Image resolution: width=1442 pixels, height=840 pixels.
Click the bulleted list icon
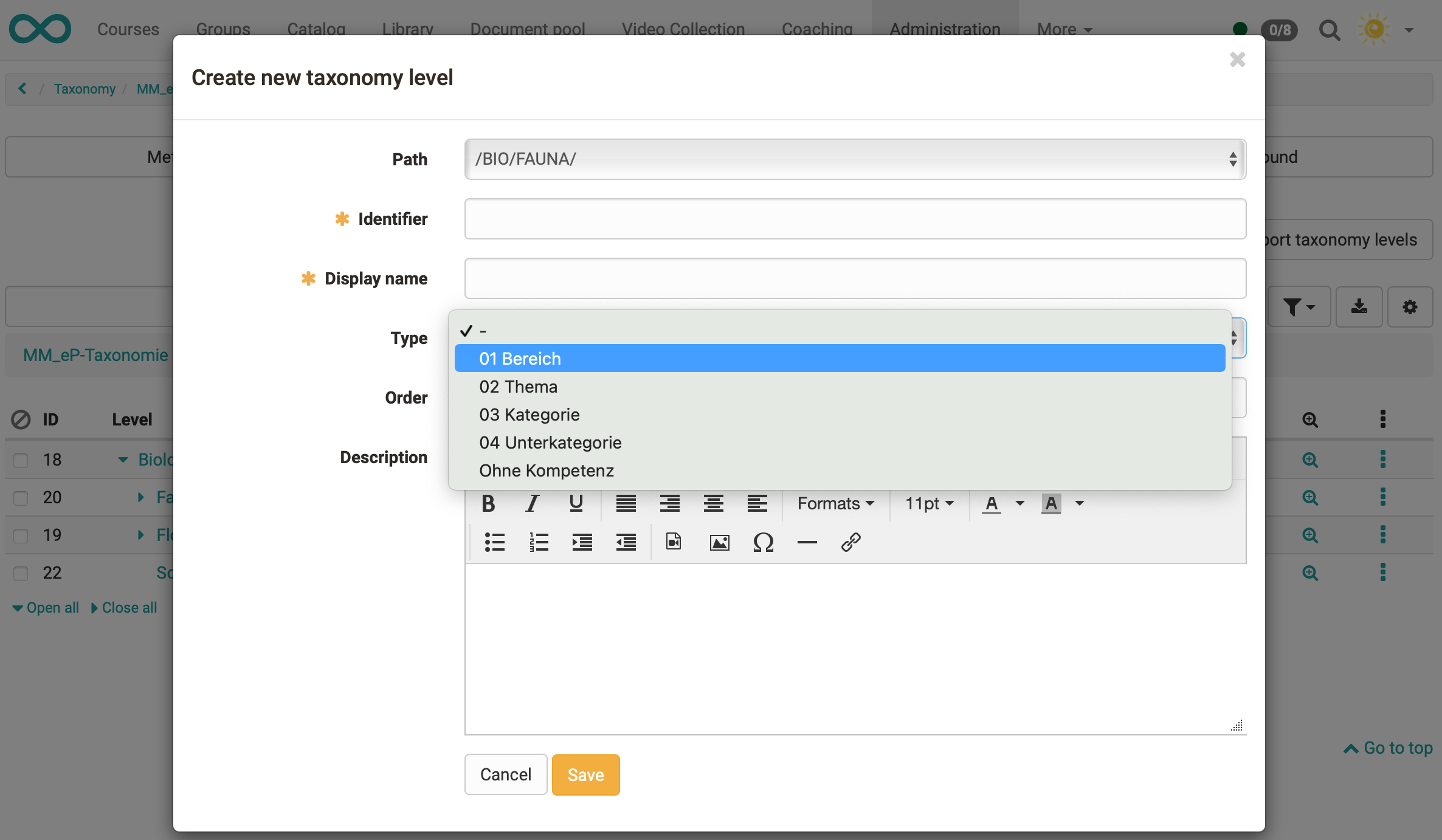tap(494, 542)
